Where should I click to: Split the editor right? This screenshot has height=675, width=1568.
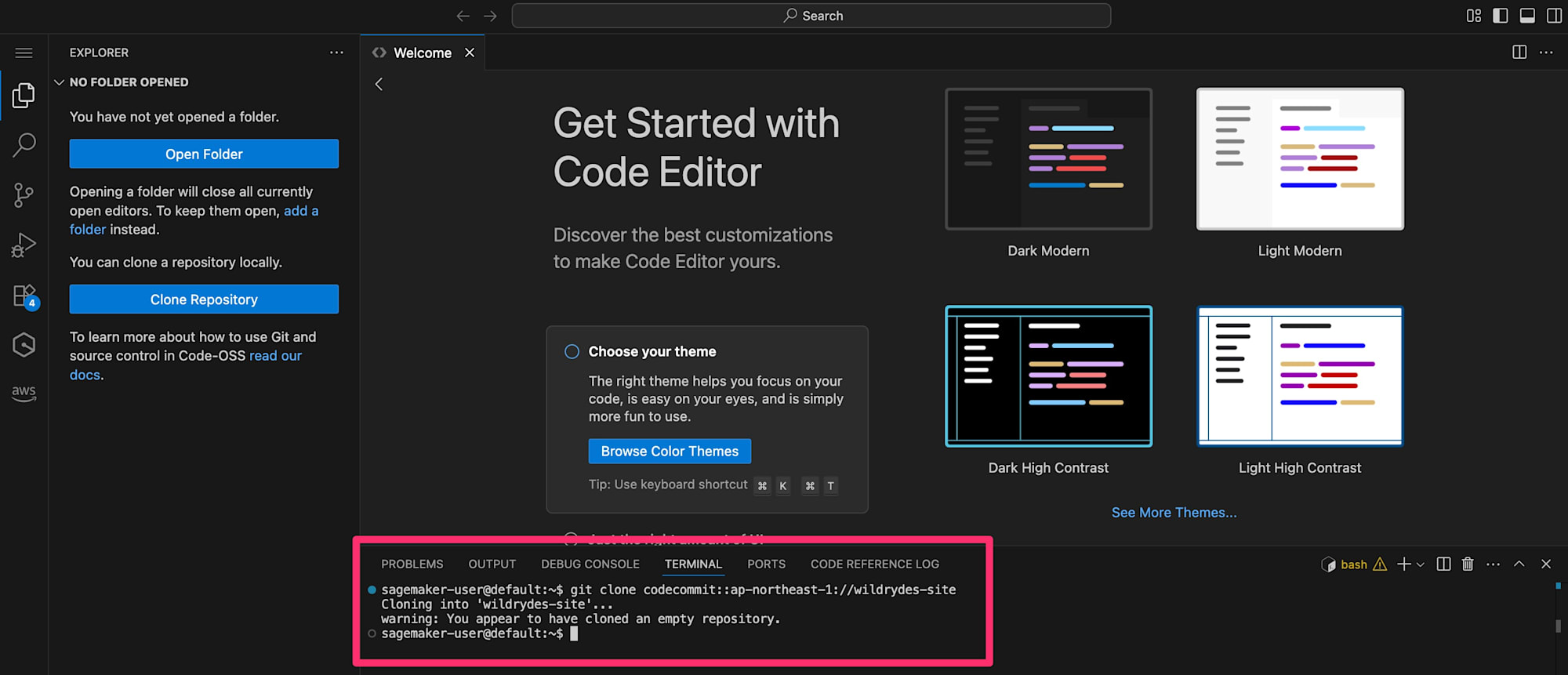(1519, 53)
